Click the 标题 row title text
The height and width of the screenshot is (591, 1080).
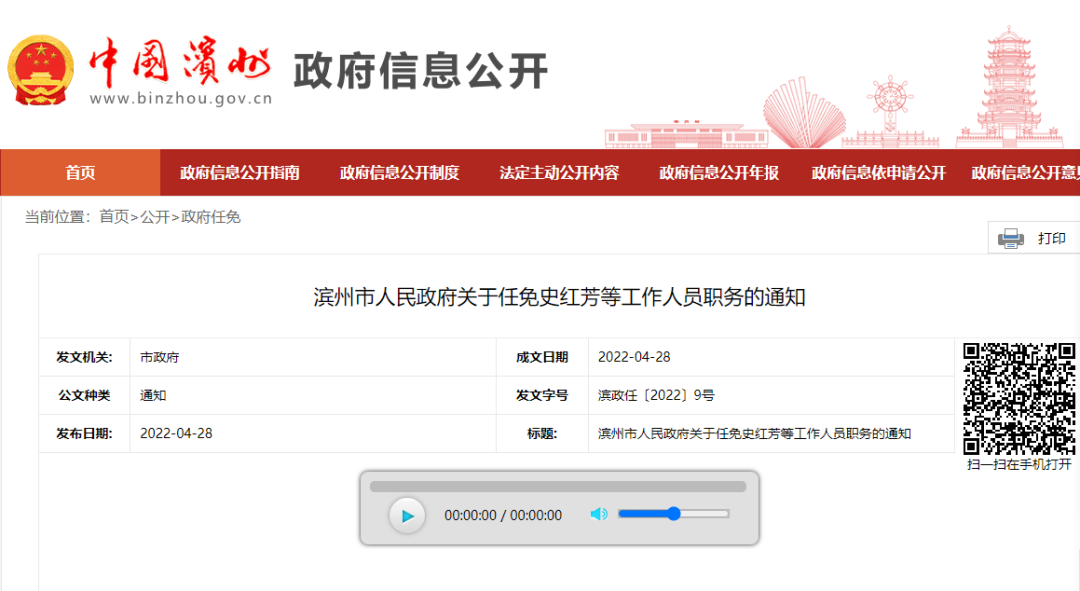(754, 433)
